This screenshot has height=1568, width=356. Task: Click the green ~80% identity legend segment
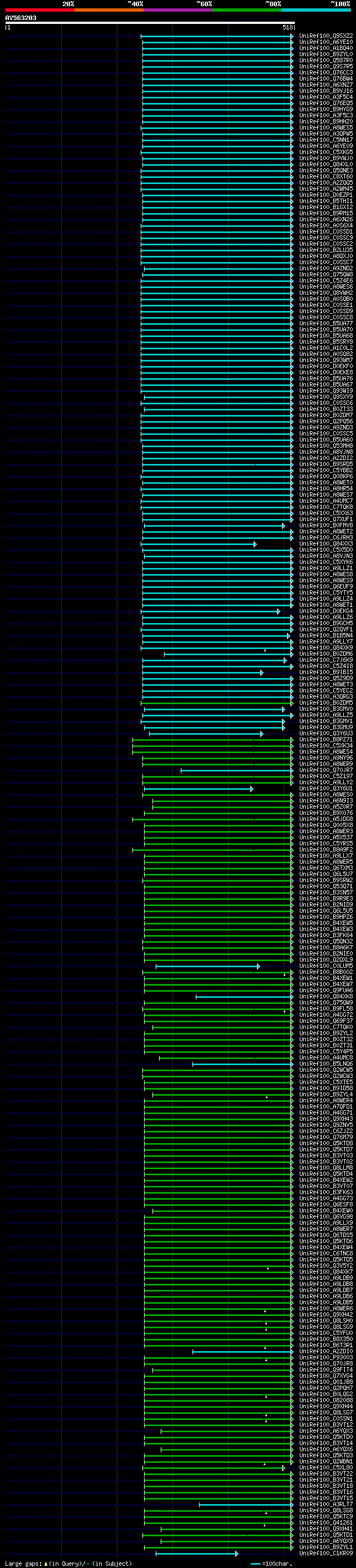247,10
